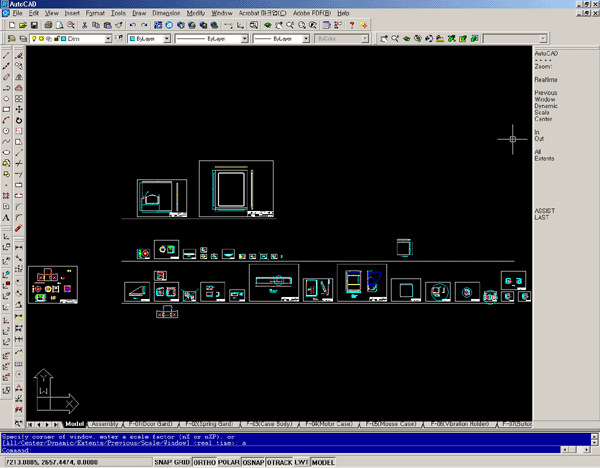Open the Layer Properties Manager icon
This screenshot has height=468, width=600.
click(11, 39)
